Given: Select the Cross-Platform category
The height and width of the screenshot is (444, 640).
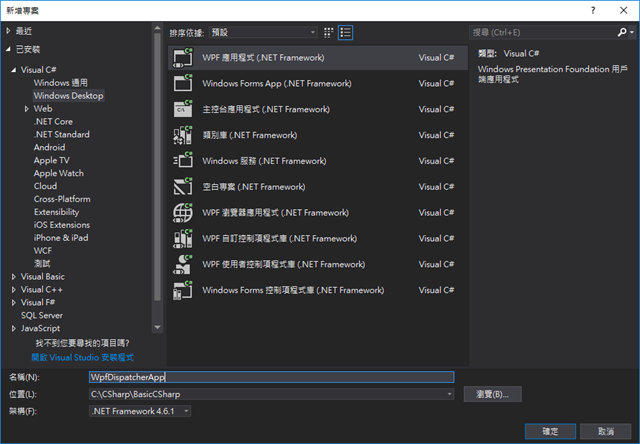Looking at the screenshot, I should coord(62,199).
